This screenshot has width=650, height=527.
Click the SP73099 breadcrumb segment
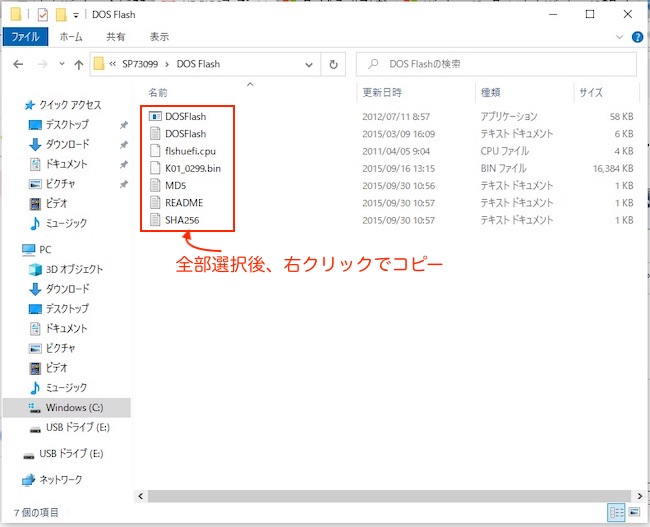(140, 64)
